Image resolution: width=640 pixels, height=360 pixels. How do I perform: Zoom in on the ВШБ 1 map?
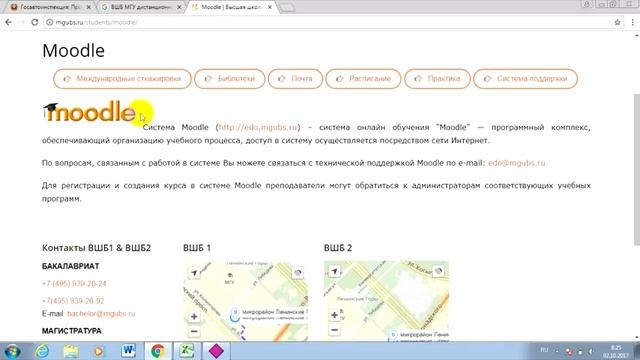click(194, 316)
